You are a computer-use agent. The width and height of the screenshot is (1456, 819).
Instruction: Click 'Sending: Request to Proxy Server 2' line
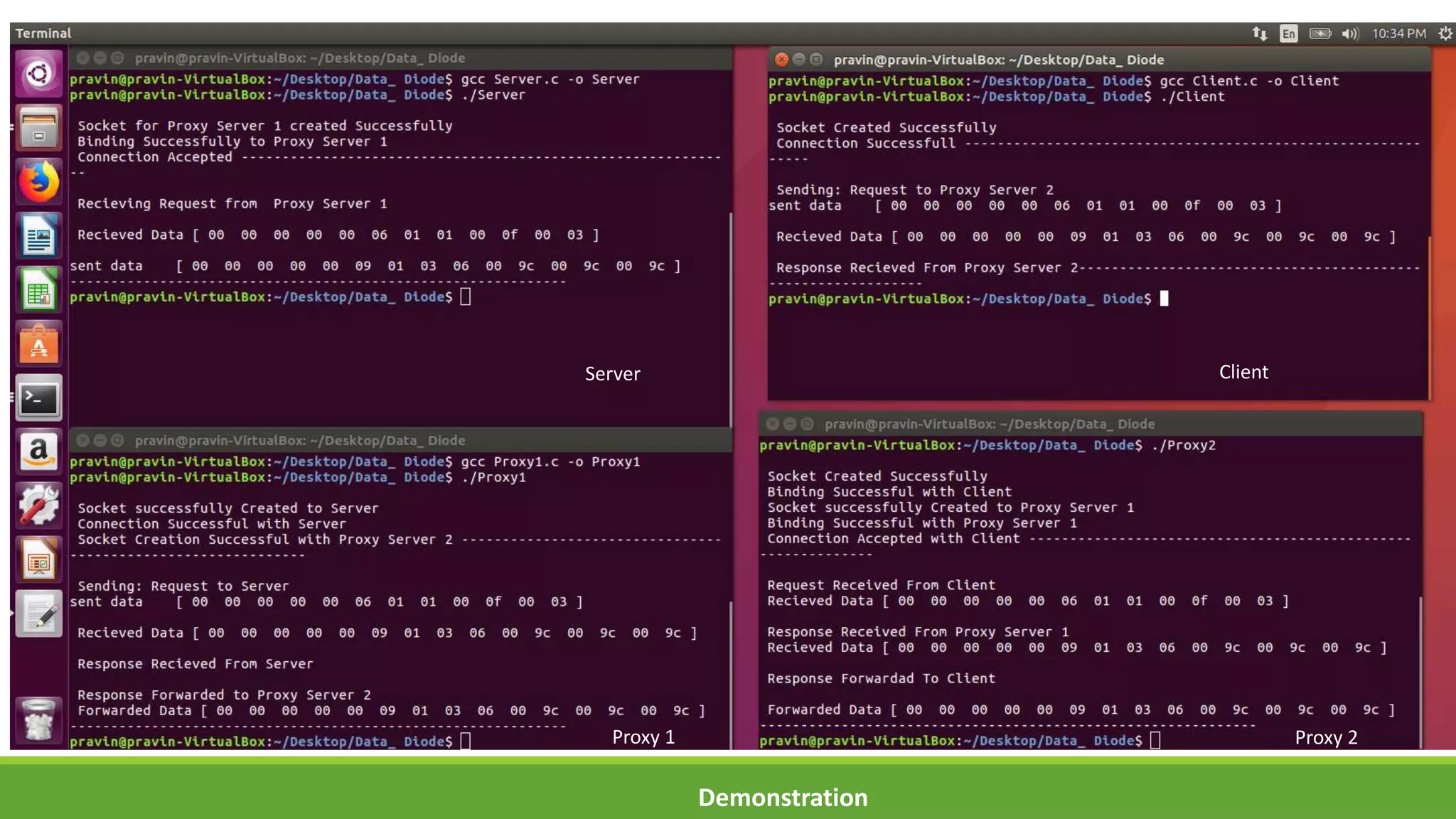coord(915,190)
